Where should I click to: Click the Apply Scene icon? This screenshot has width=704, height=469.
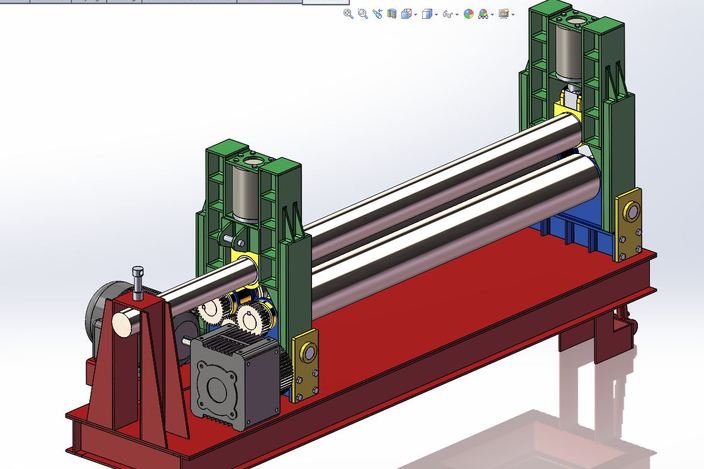tap(483, 14)
